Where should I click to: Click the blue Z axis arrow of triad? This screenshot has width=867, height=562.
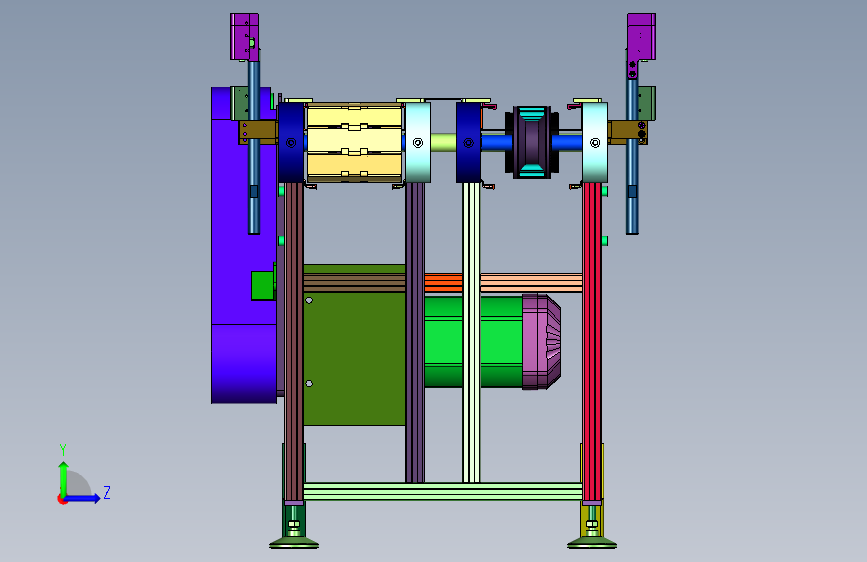point(83,498)
